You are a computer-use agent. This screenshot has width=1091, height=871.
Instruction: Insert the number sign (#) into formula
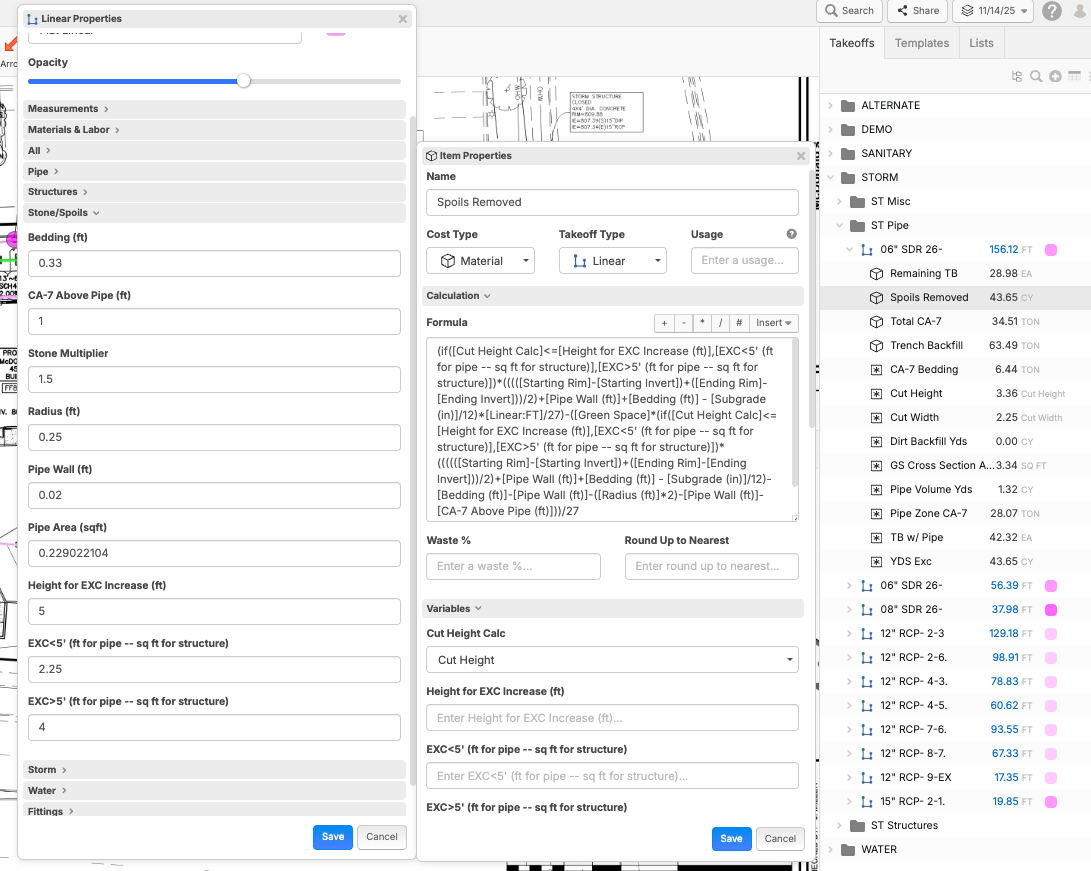(x=738, y=323)
